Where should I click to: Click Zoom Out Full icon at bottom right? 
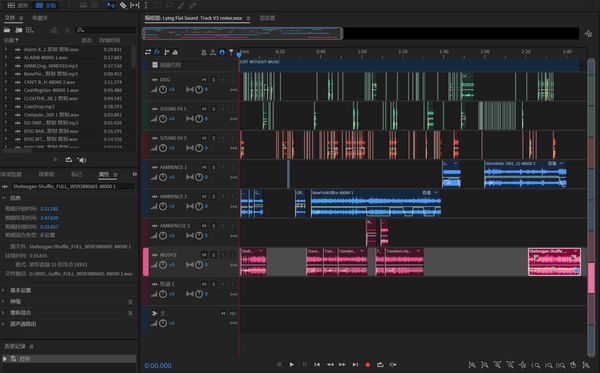coord(522,365)
